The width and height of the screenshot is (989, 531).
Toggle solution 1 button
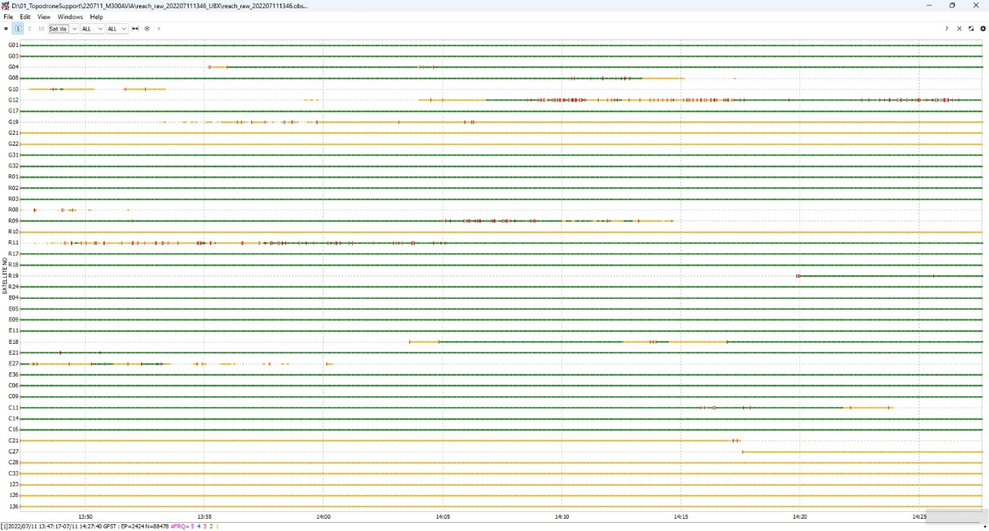pos(18,28)
